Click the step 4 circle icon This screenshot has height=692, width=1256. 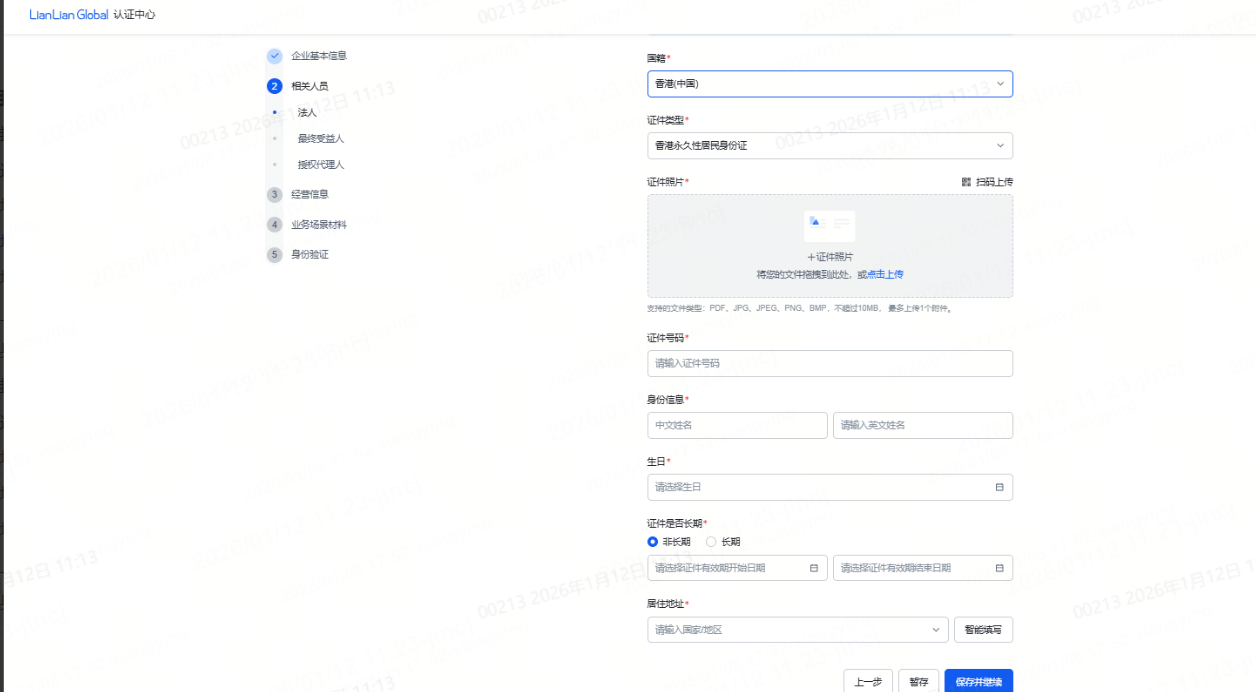coord(275,225)
